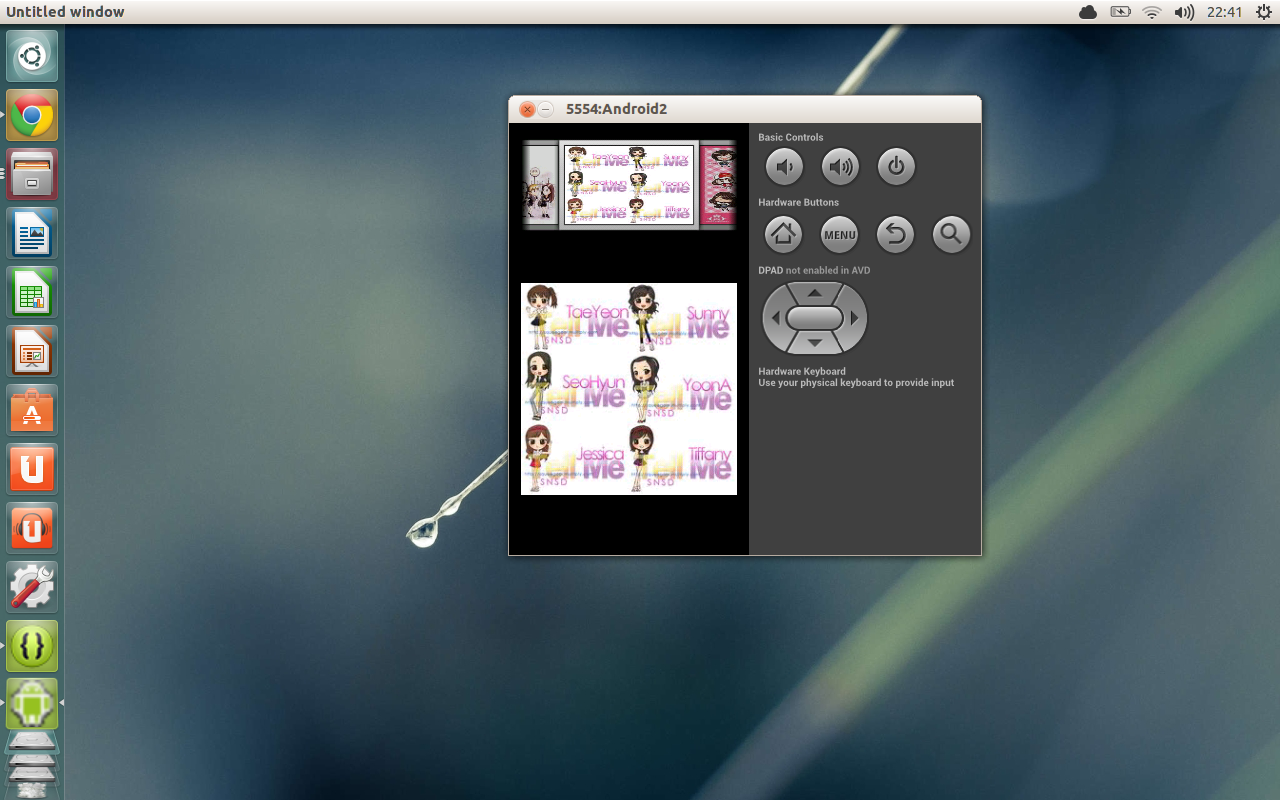1280x800 pixels.
Task: Open the cloud indicator in top panel
Action: pyautogui.click(x=1088, y=12)
